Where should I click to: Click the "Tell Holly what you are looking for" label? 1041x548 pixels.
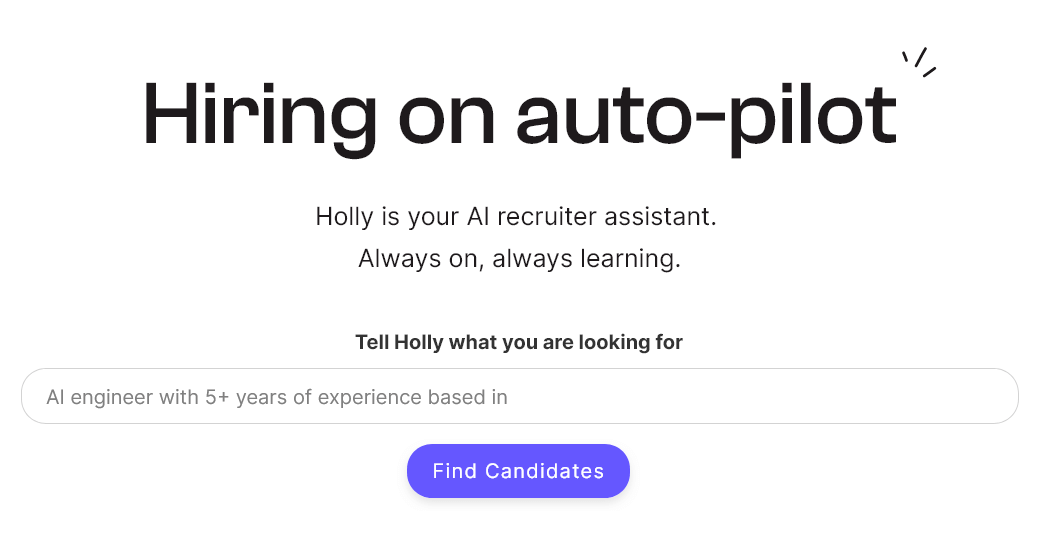coord(519,343)
